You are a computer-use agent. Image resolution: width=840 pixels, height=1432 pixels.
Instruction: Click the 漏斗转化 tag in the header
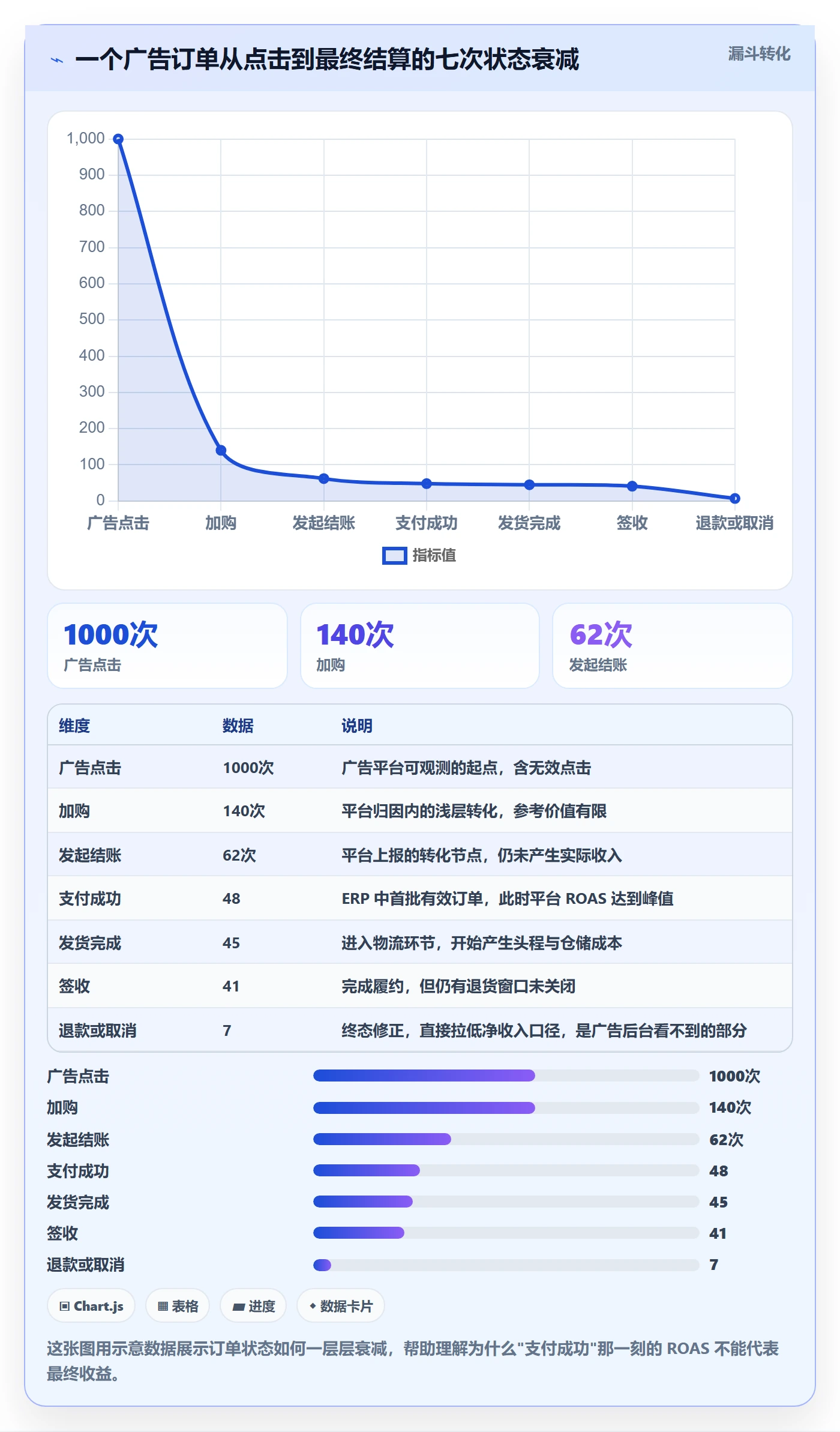coord(759,54)
